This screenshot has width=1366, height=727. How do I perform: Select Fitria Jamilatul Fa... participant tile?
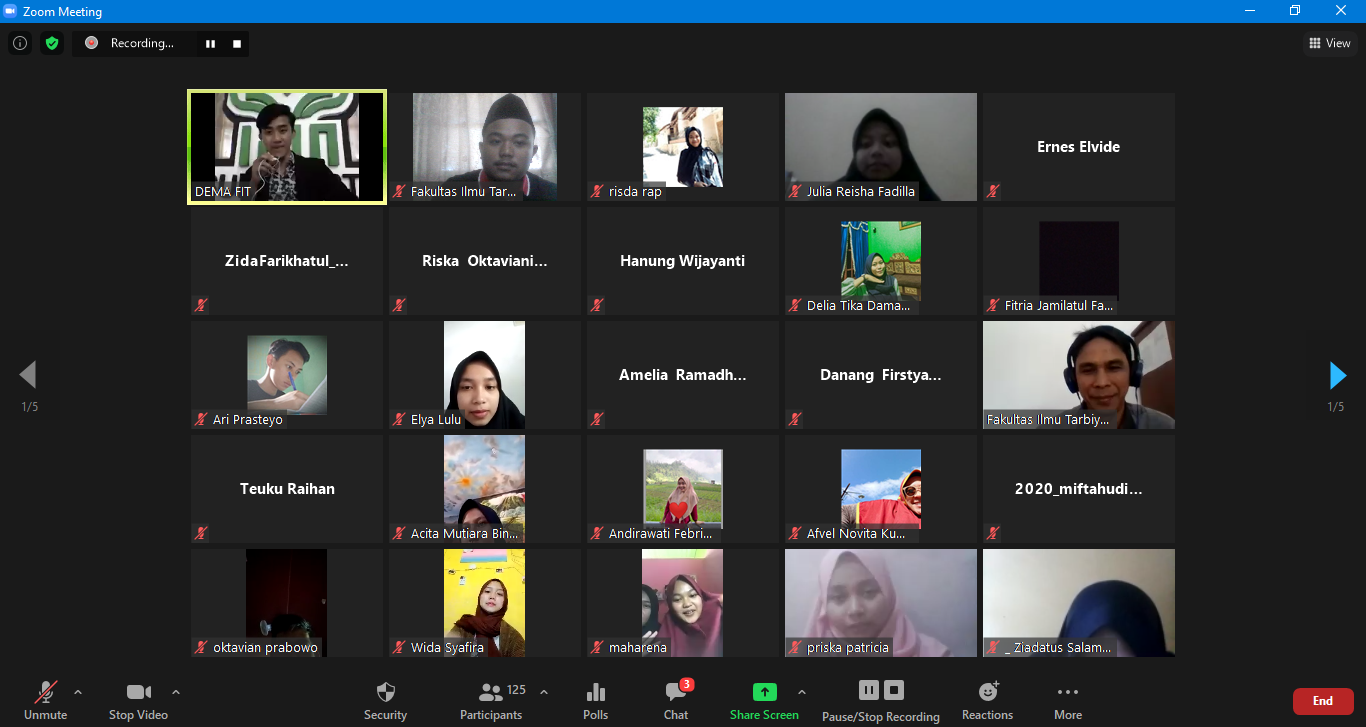[x=1079, y=261]
